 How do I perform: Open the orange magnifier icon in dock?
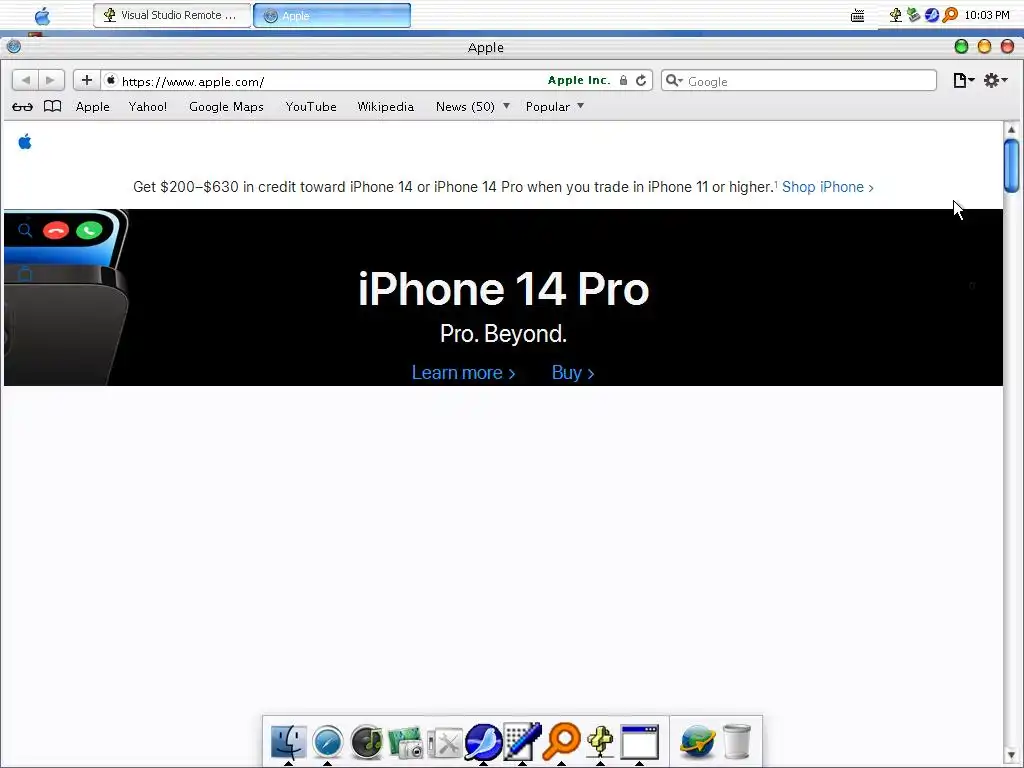562,741
